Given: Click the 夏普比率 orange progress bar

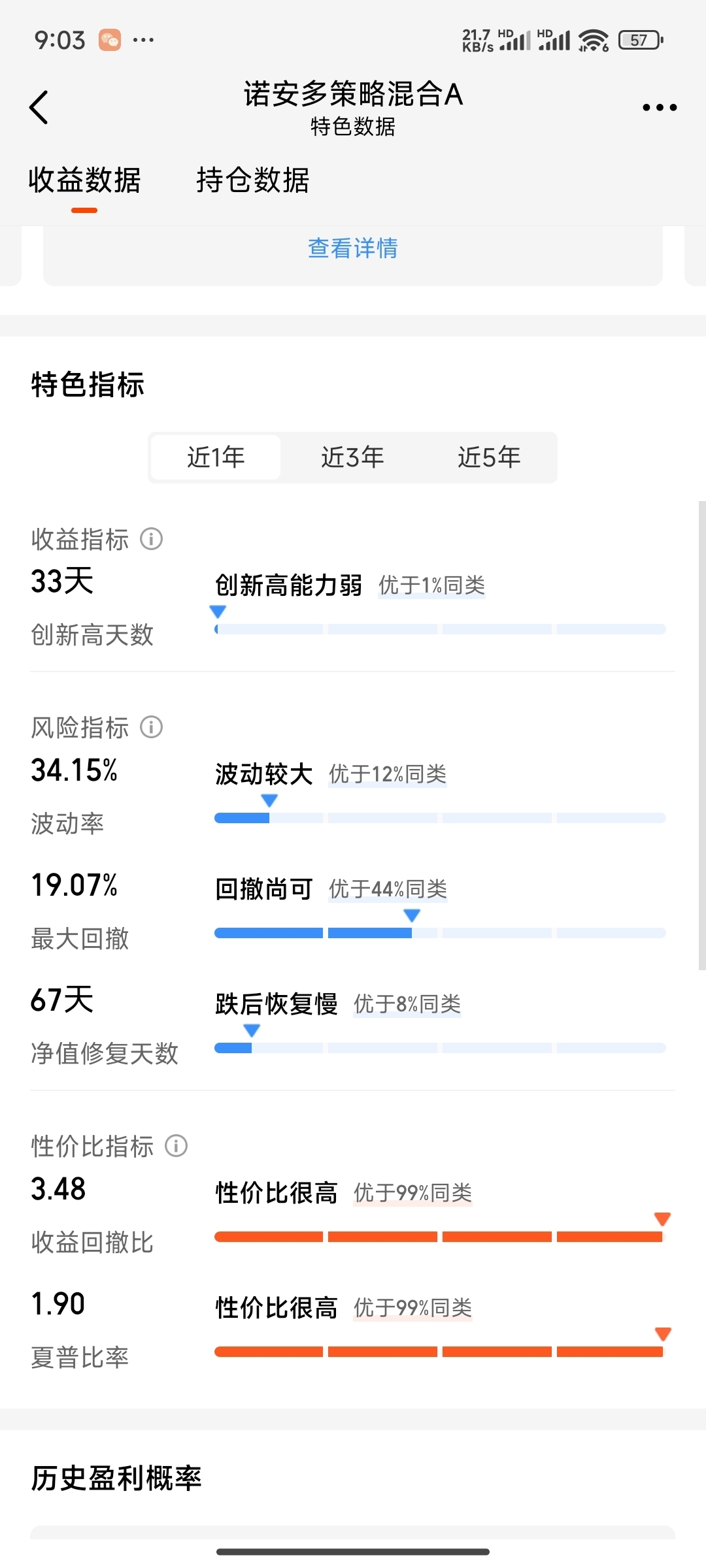Looking at the screenshot, I should 440,1352.
